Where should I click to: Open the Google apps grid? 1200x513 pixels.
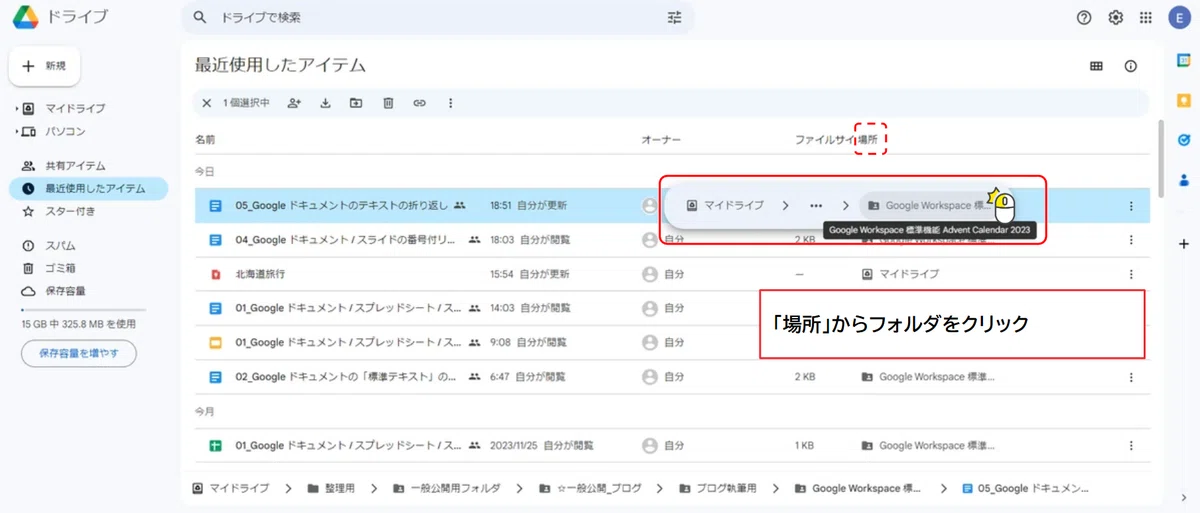(x=1146, y=18)
